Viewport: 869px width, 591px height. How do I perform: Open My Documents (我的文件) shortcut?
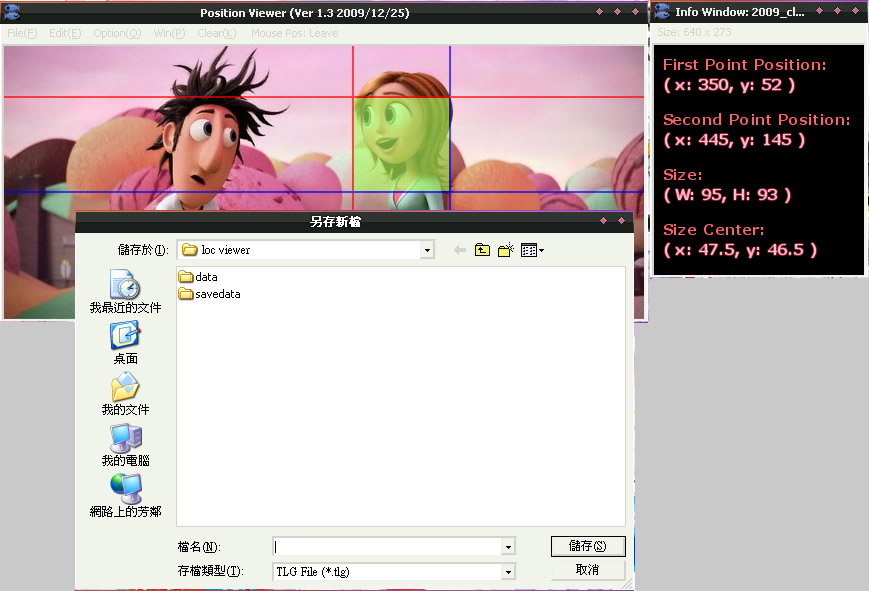point(125,394)
